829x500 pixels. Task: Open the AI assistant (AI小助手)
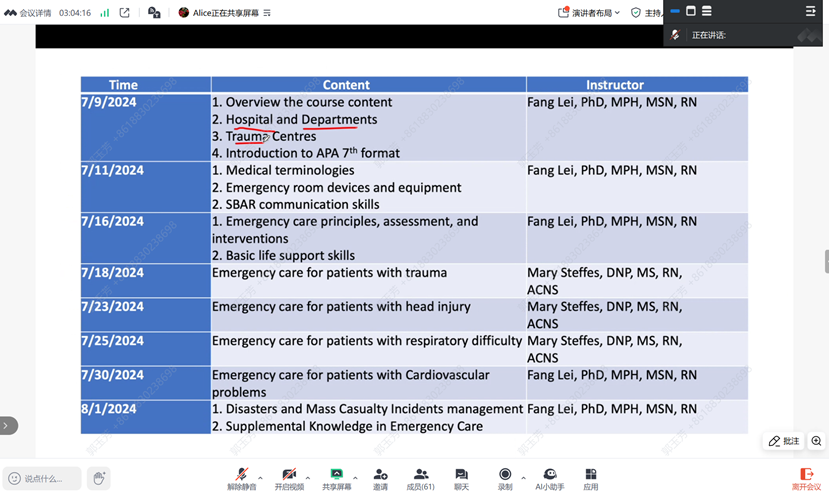click(549, 478)
